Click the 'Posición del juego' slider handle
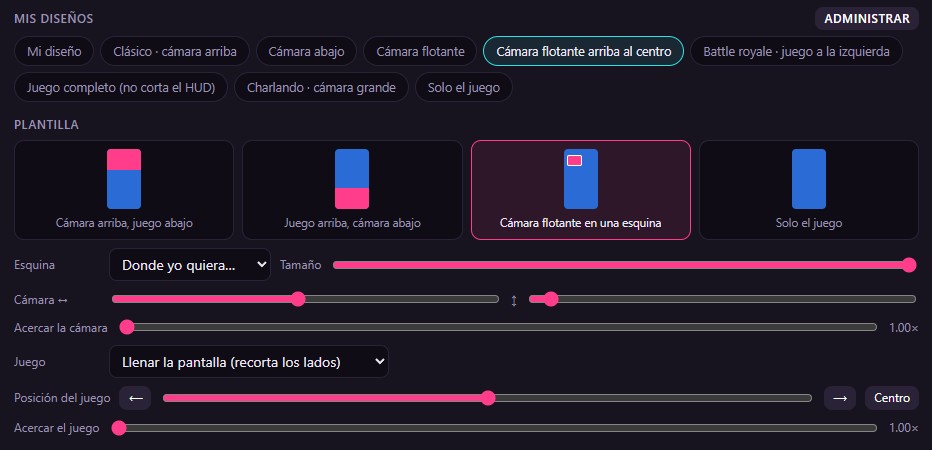The height and width of the screenshot is (450, 932). (x=488, y=398)
